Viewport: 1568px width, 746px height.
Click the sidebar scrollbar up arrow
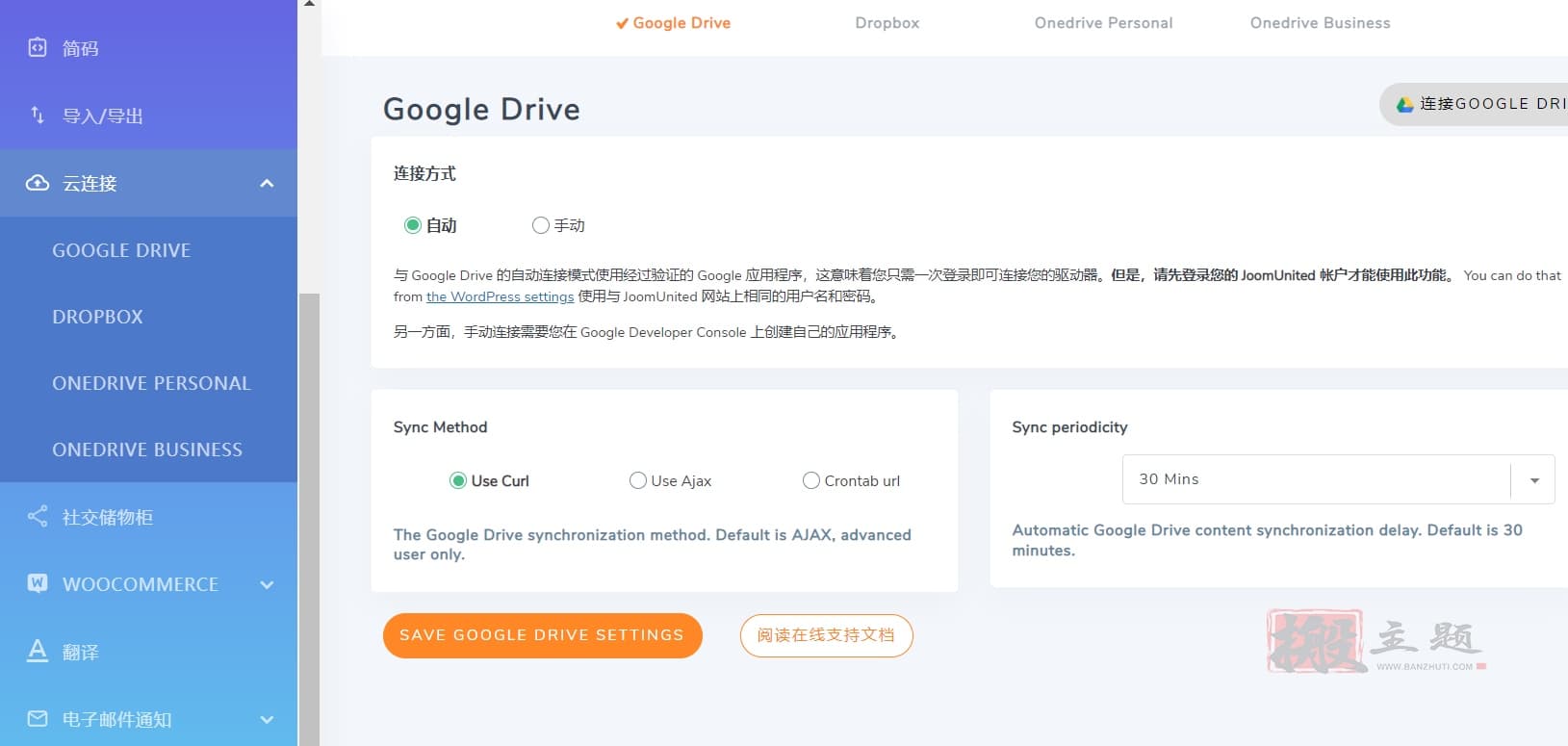[x=309, y=4]
